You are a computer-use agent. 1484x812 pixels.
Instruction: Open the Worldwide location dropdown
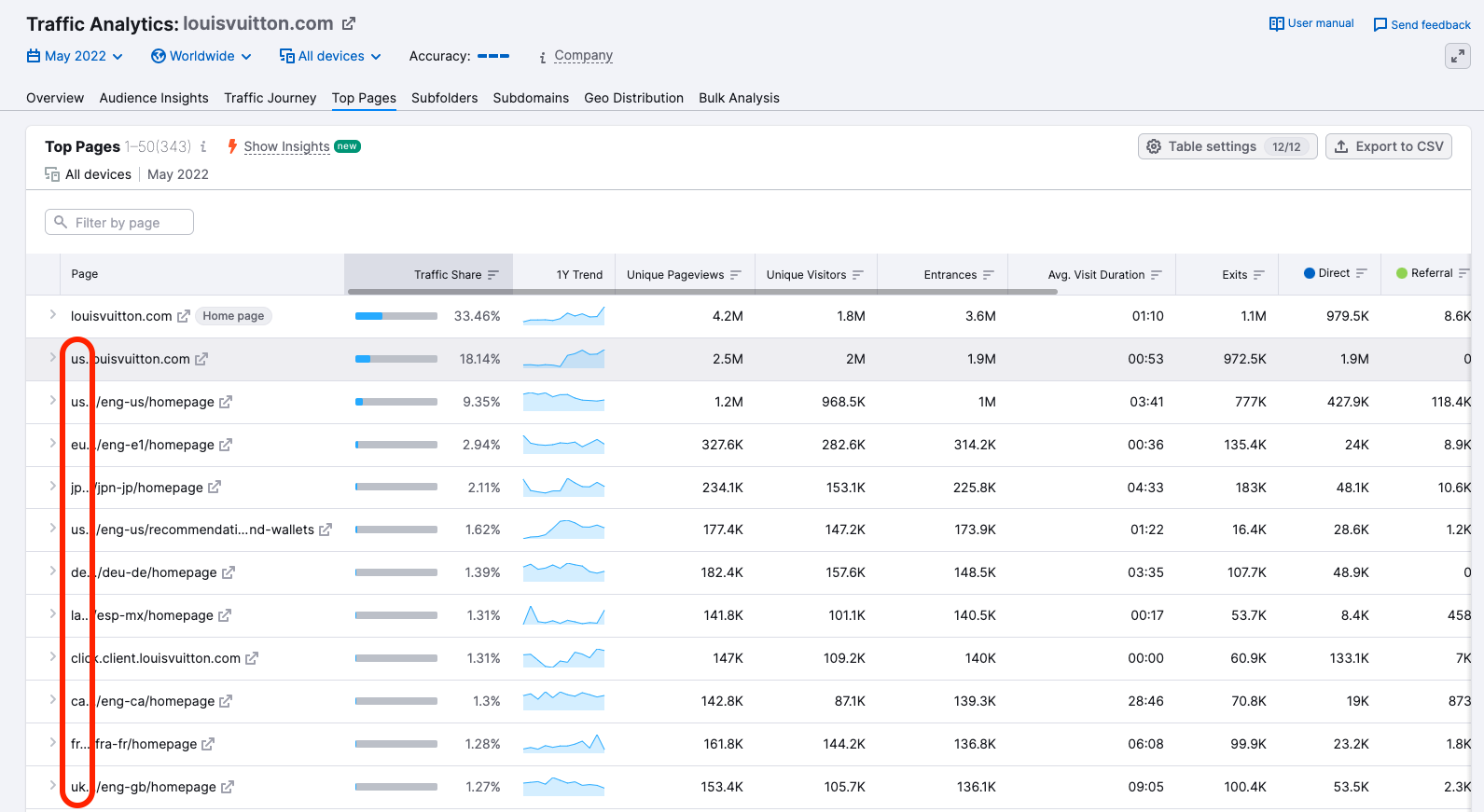click(x=201, y=56)
